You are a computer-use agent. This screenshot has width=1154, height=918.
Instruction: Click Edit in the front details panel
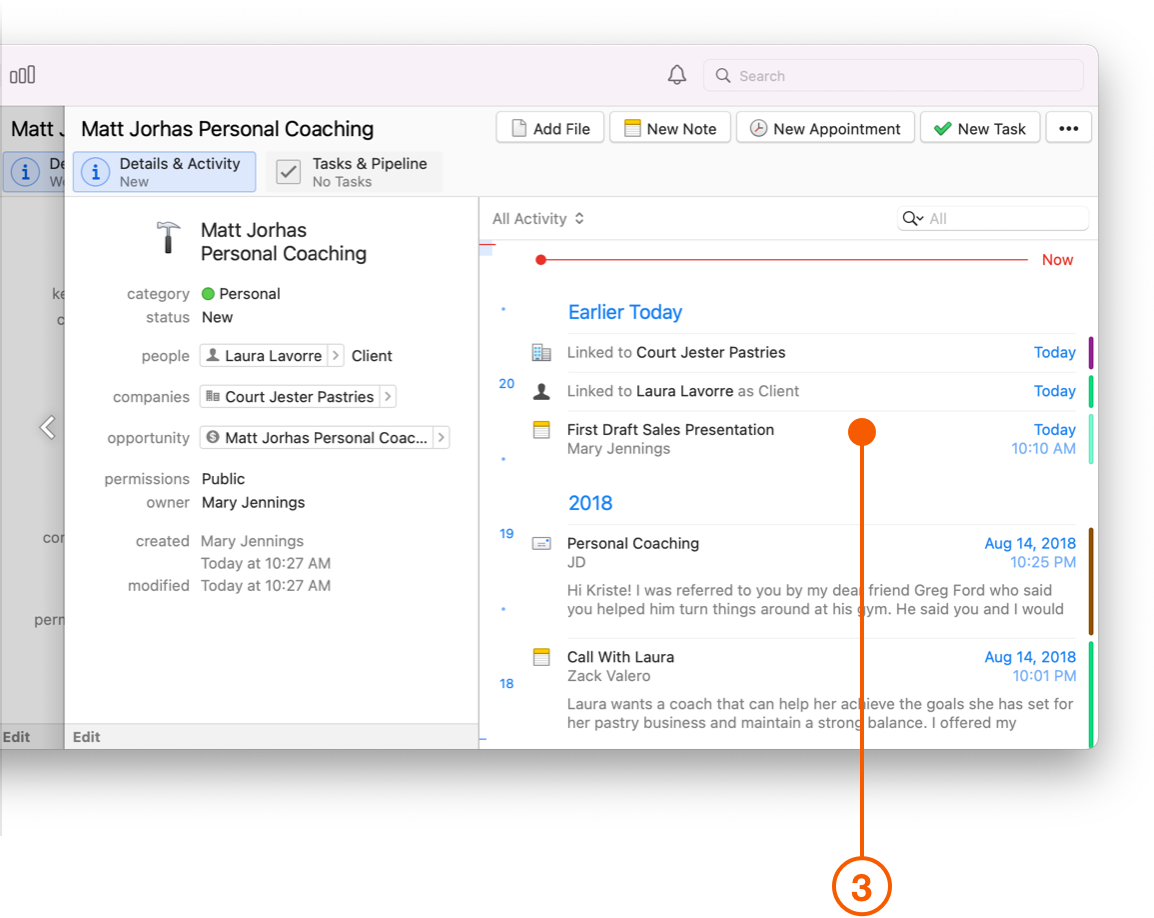click(86, 737)
